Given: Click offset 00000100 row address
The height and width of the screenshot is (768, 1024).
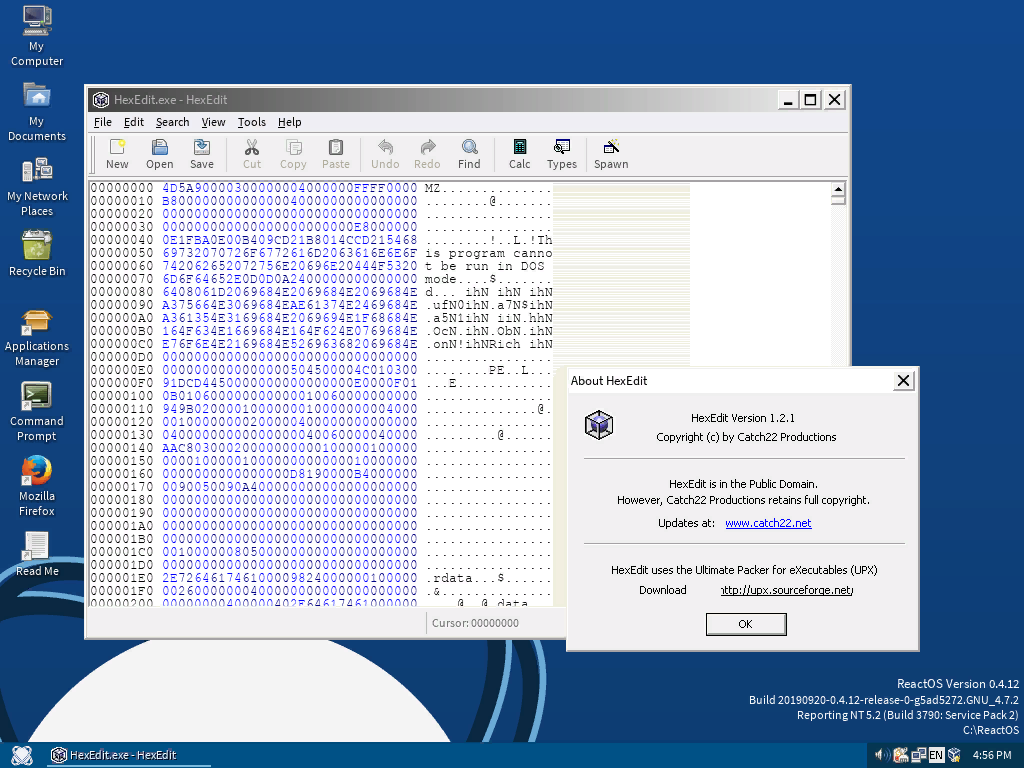Looking at the screenshot, I should coord(122,396).
